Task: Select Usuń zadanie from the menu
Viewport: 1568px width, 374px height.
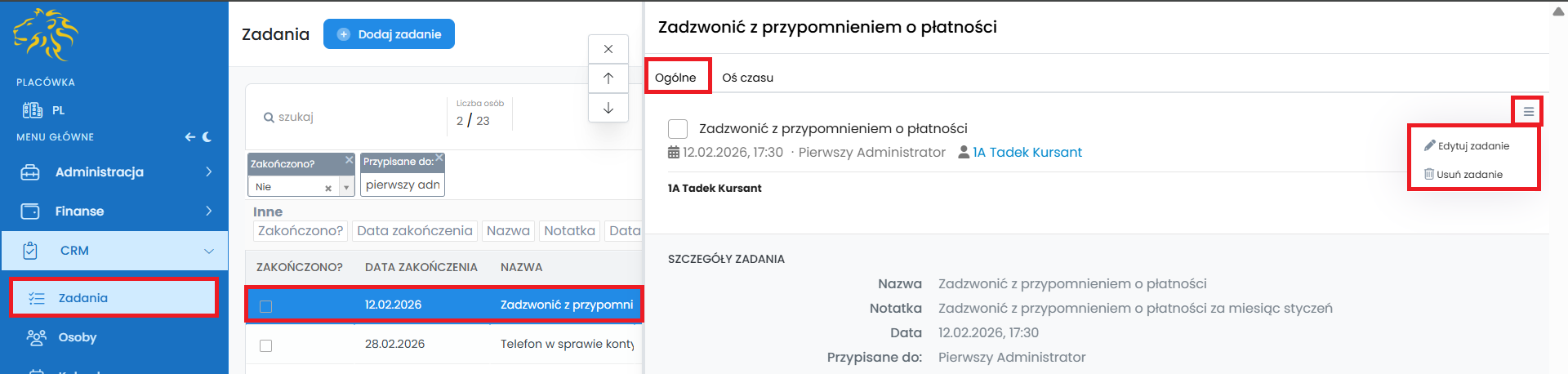Action: tap(1469, 175)
